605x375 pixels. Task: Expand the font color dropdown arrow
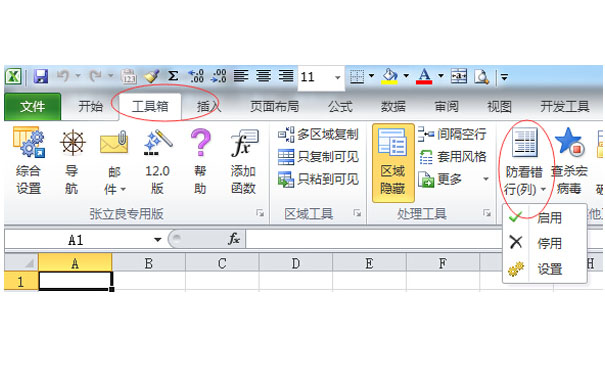coord(441,76)
